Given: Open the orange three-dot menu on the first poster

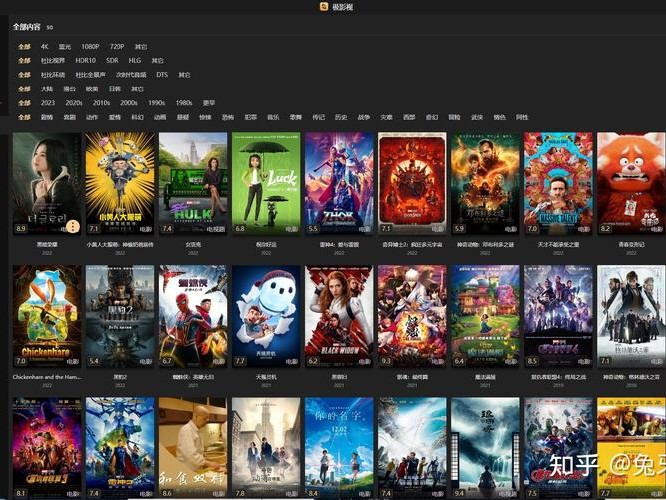Looking at the screenshot, I should point(73,226).
